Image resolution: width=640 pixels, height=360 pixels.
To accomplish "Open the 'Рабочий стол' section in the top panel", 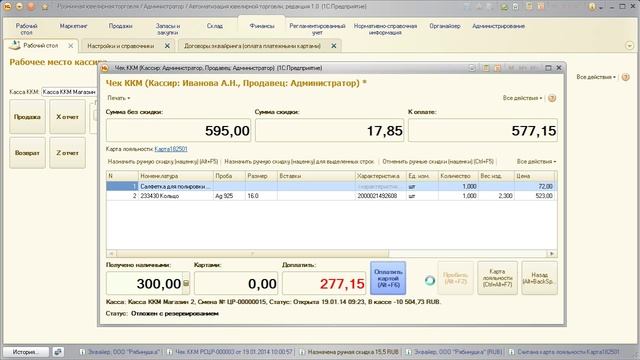I will 27,29.
